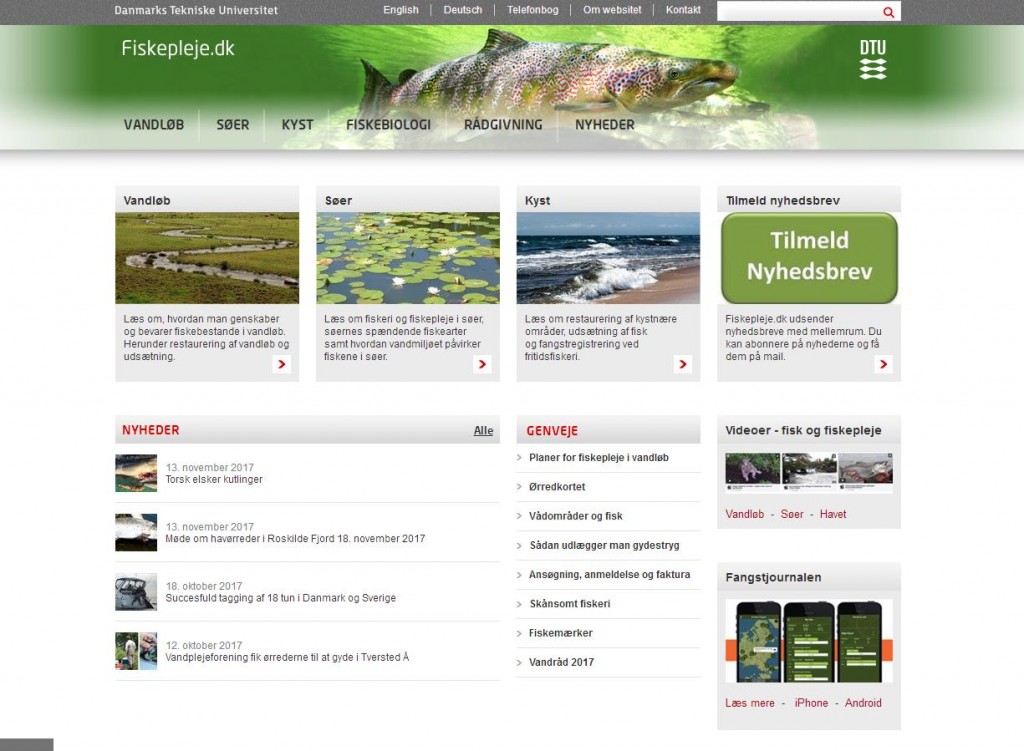Image resolution: width=1024 pixels, height=751 pixels.
Task: Open Fangstjournalen iPhone app link
Action: tap(811, 703)
